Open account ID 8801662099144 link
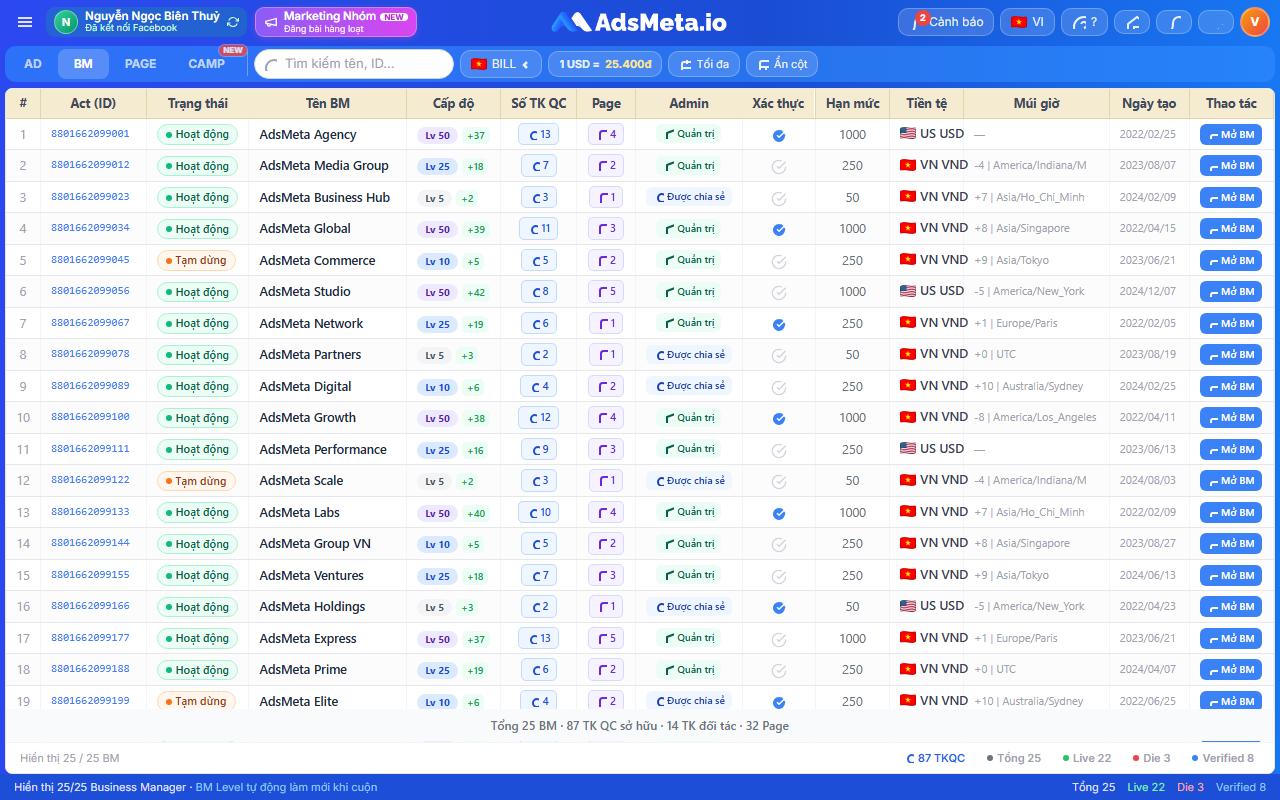 [90, 543]
